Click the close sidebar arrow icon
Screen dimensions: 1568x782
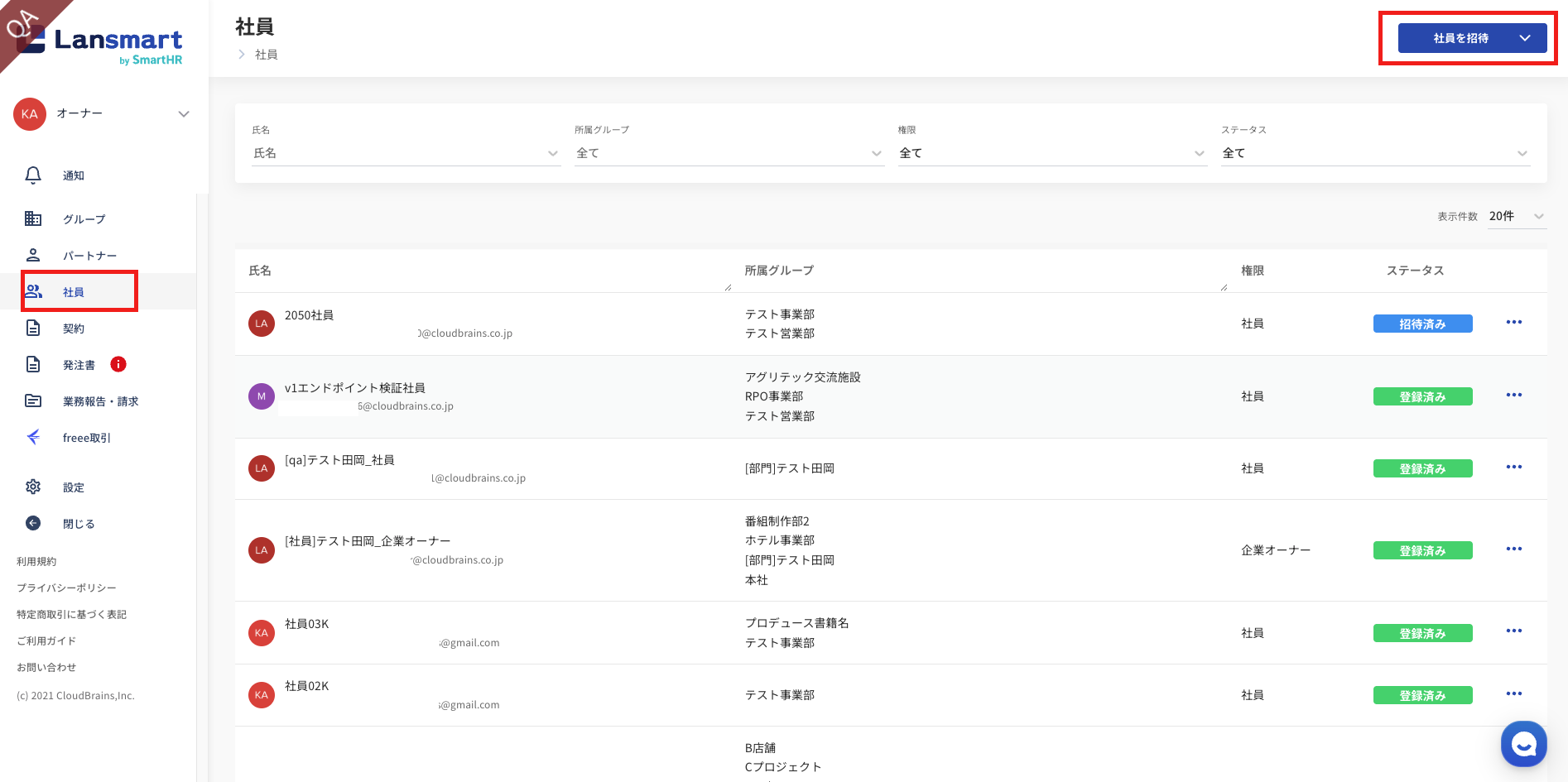point(33,523)
